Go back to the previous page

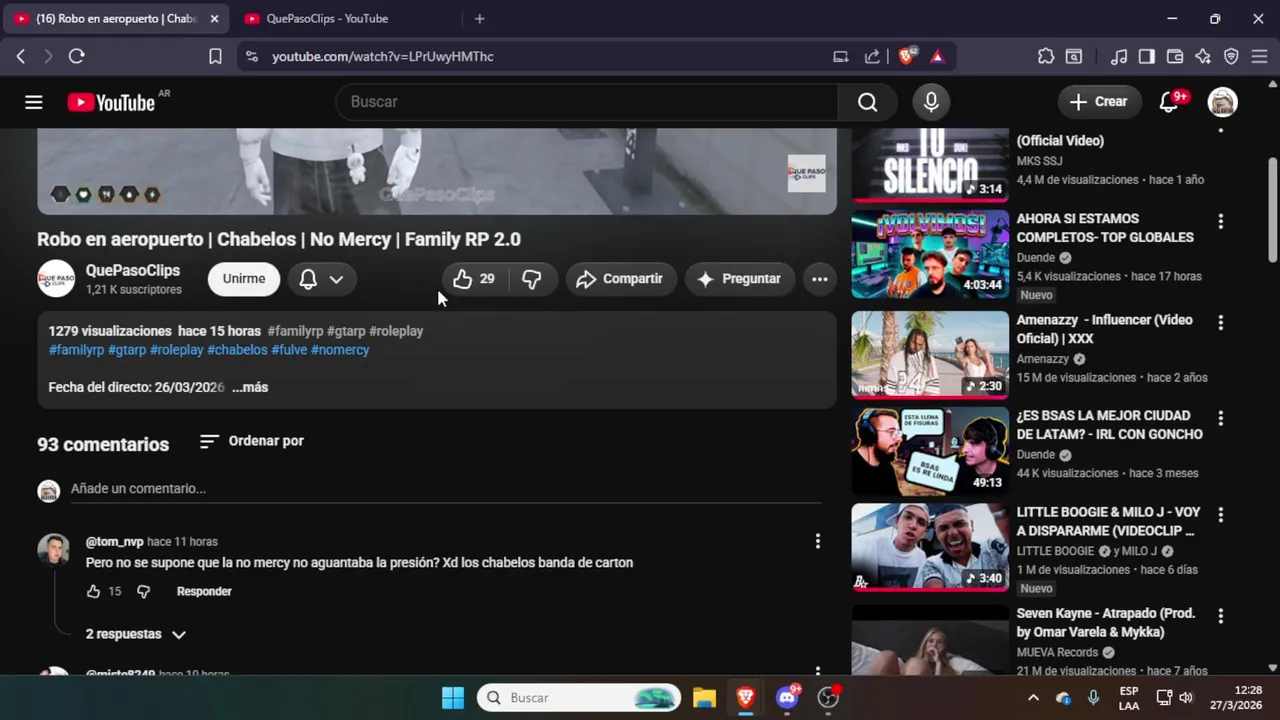21,57
